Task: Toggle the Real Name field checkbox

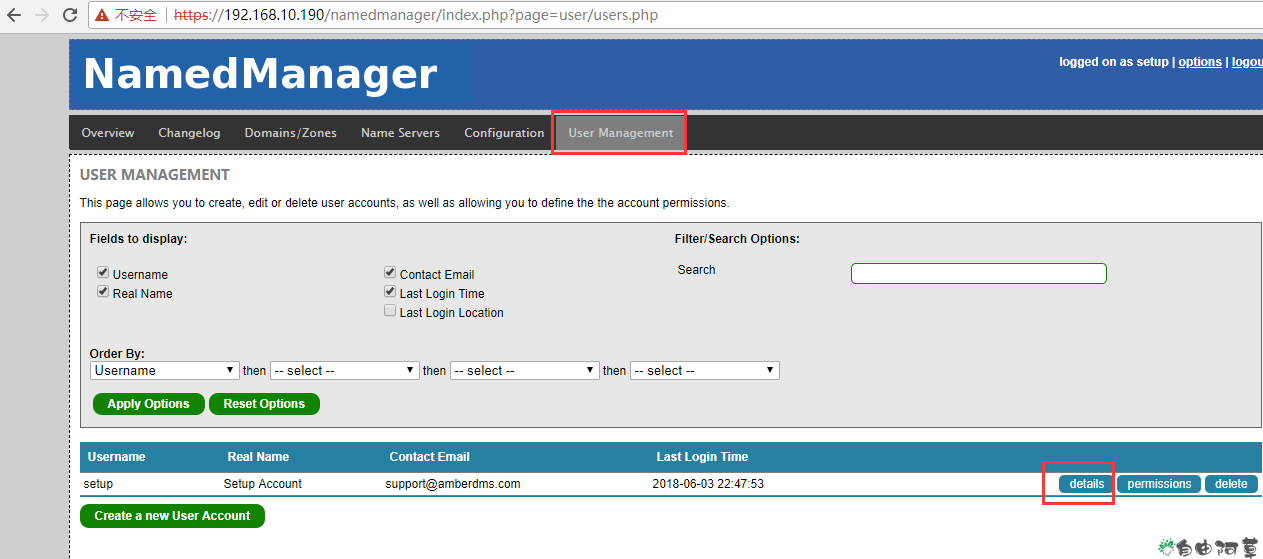Action: 103,292
